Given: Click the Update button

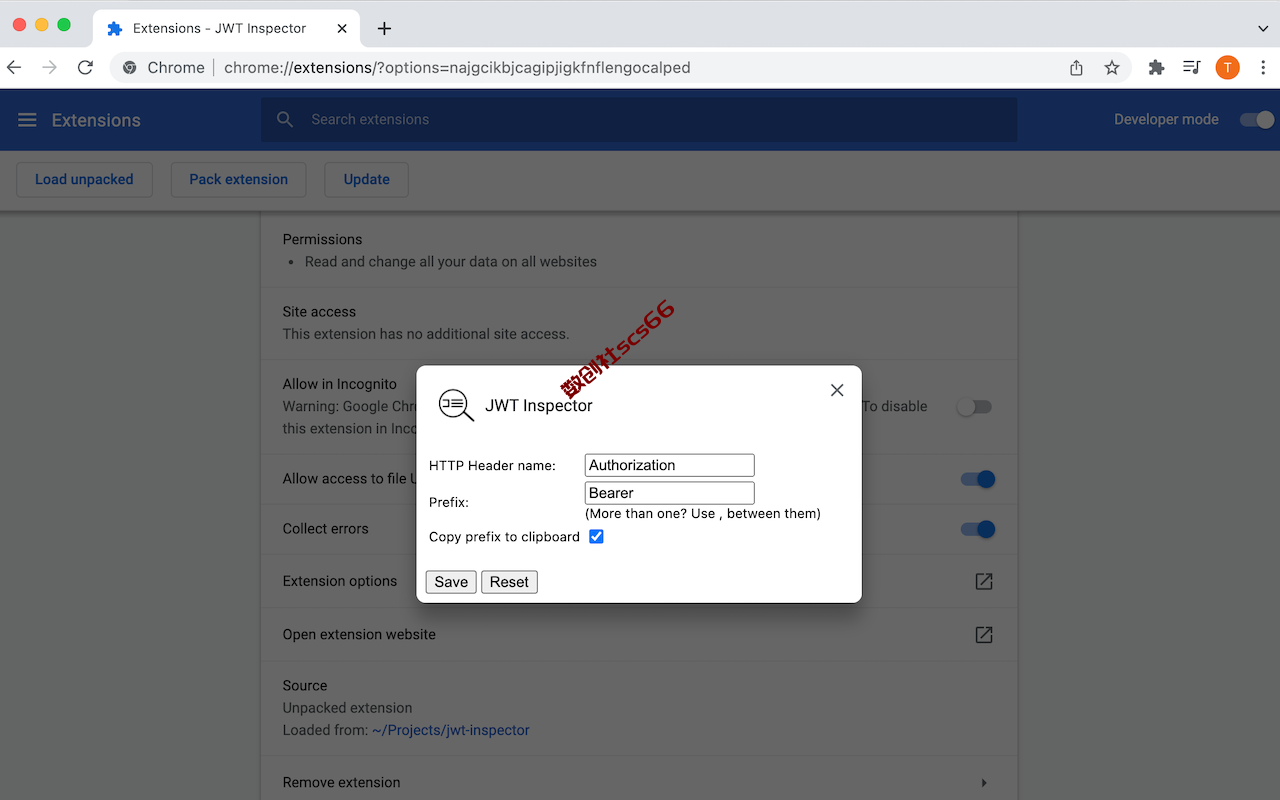Looking at the screenshot, I should (x=367, y=179).
